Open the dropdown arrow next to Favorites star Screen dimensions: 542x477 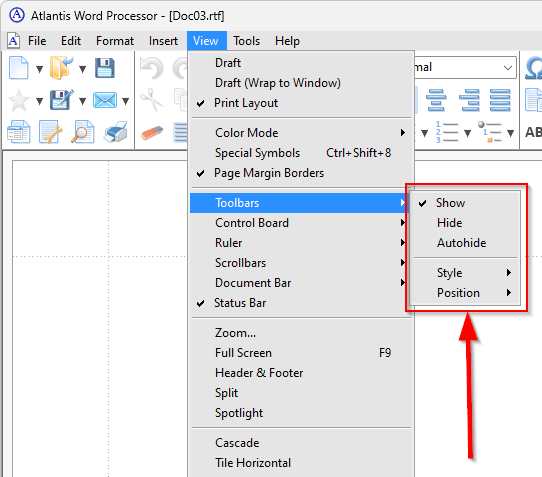tap(40, 101)
